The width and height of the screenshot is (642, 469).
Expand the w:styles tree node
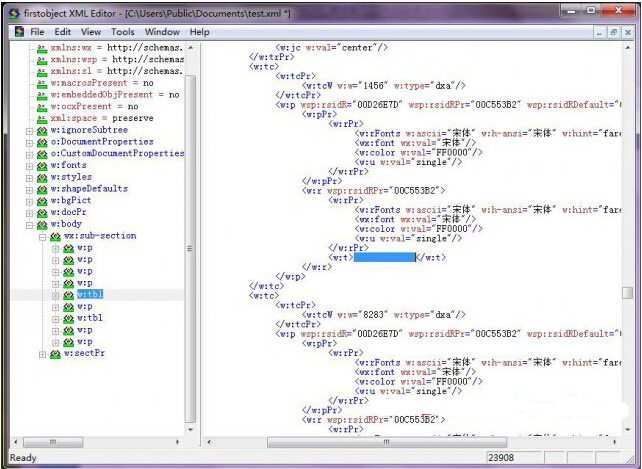click(29, 177)
